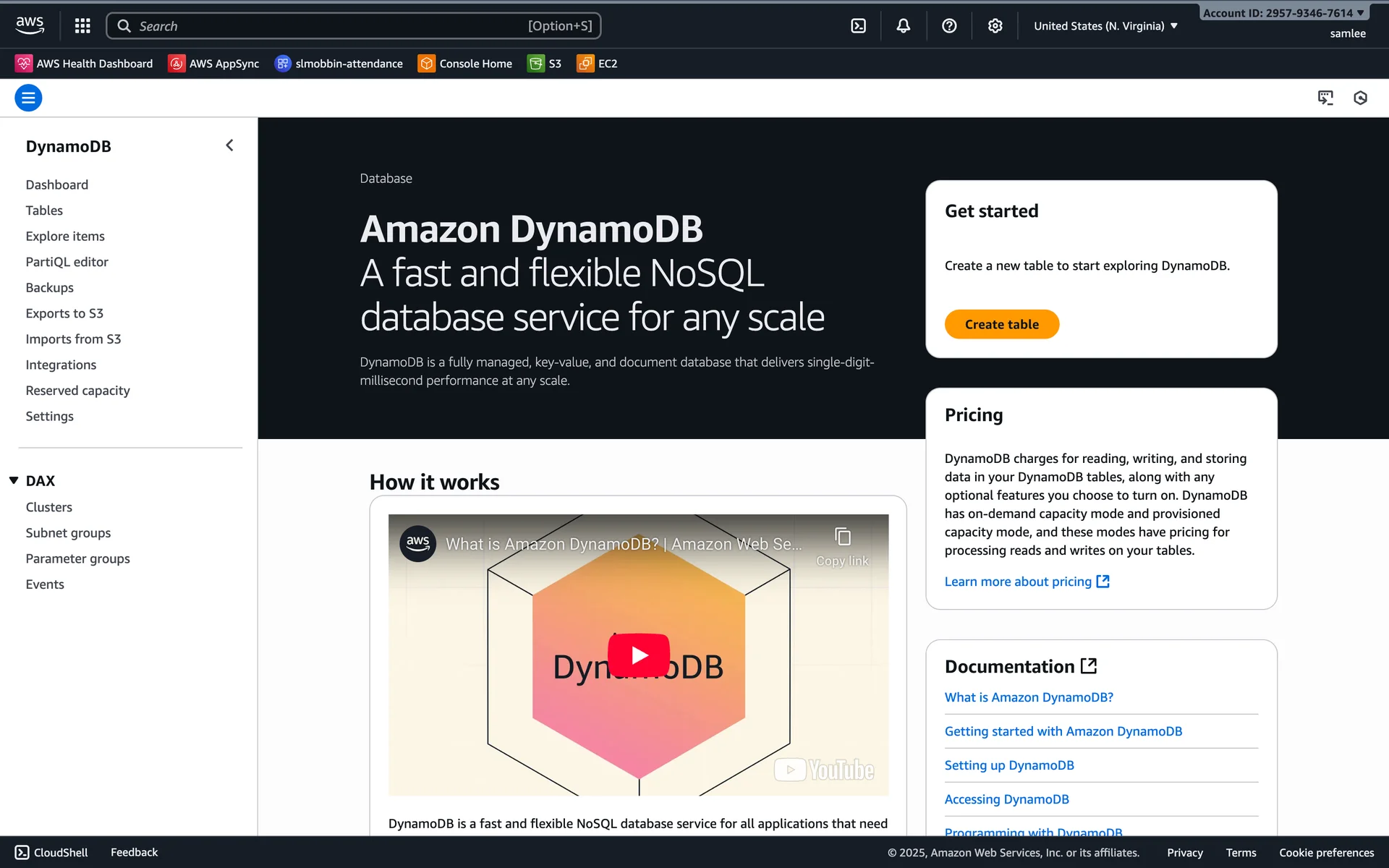This screenshot has width=1389, height=868.
Task: Open the settings gear in top bar
Action: pos(995,26)
